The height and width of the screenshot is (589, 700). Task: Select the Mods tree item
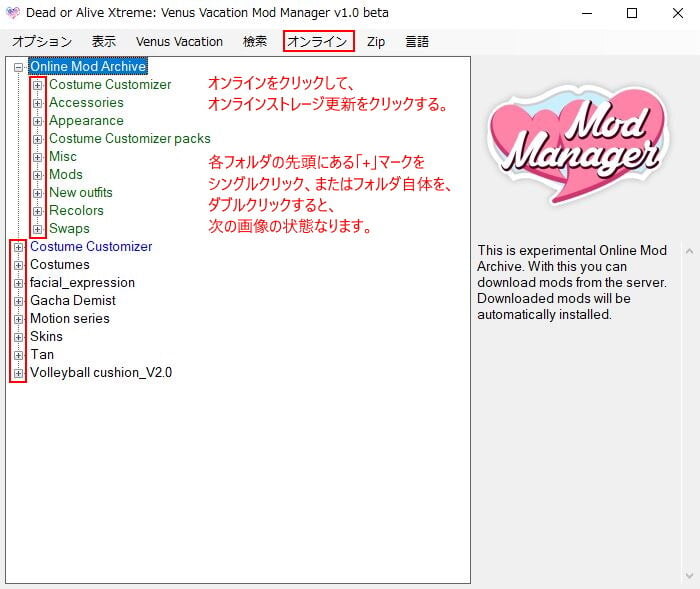pos(66,175)
